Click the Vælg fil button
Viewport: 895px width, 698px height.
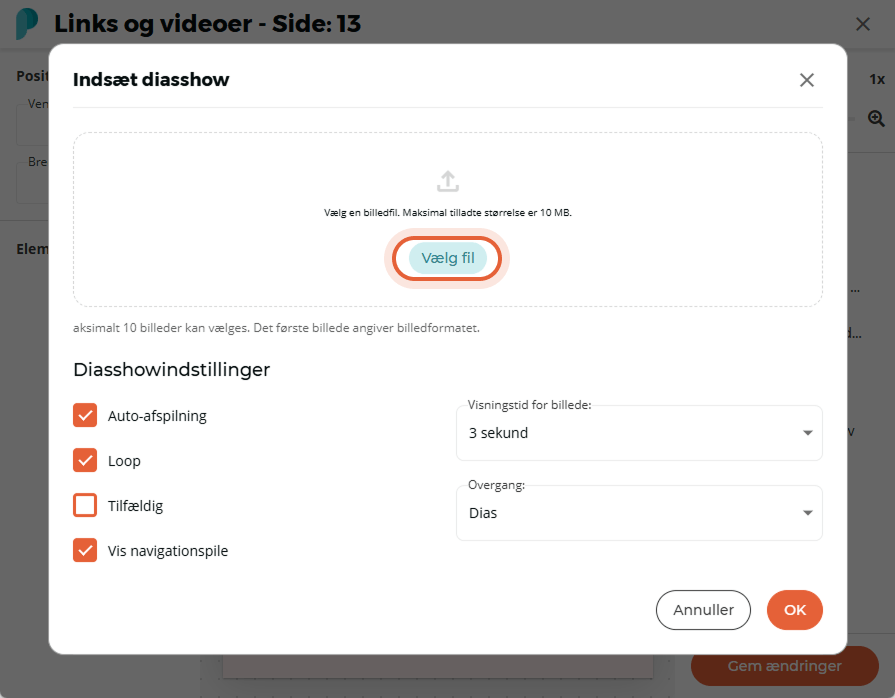(448, 258)
